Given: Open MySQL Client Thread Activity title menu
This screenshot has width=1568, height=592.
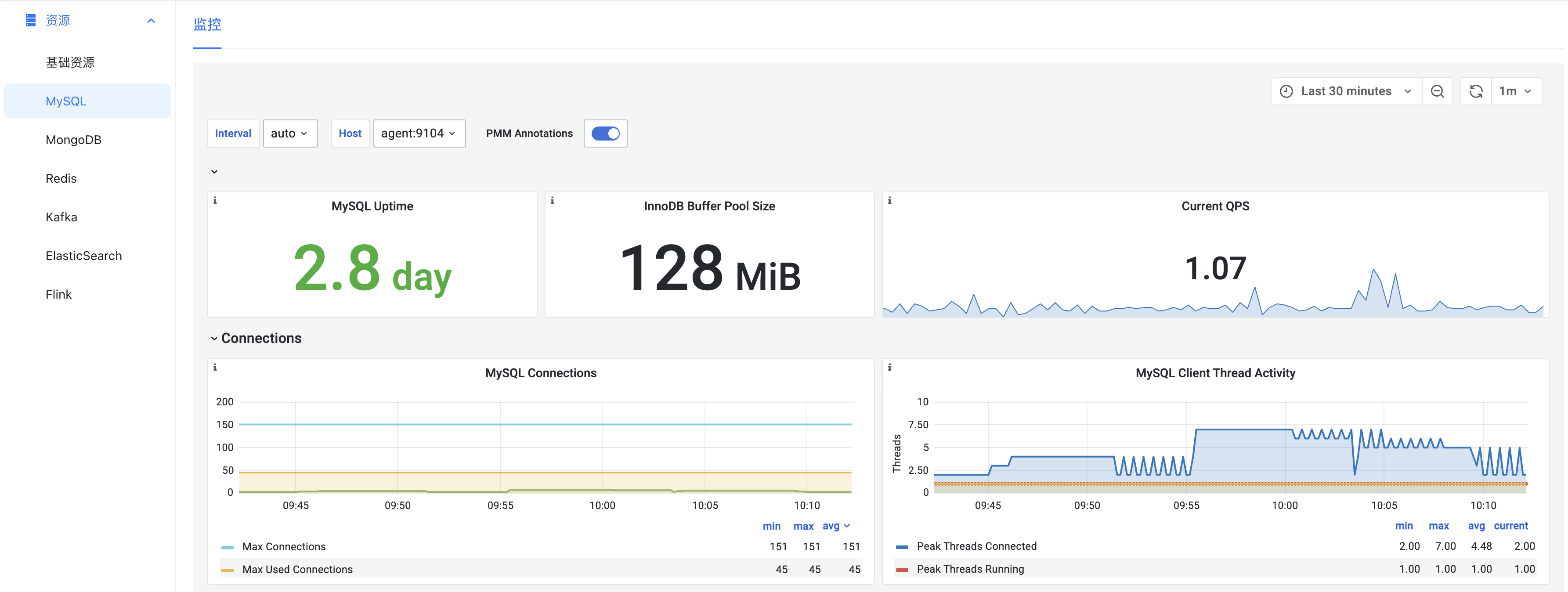Looking at the screenshot, I should (x=1215, y=373).
